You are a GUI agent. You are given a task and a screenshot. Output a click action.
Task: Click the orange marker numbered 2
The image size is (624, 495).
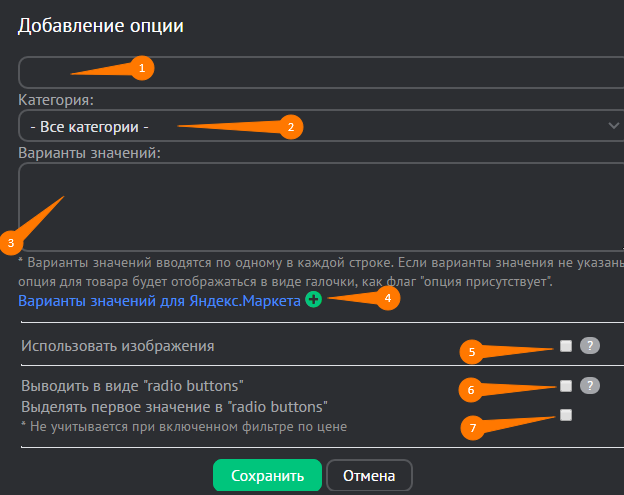(290, 127)
